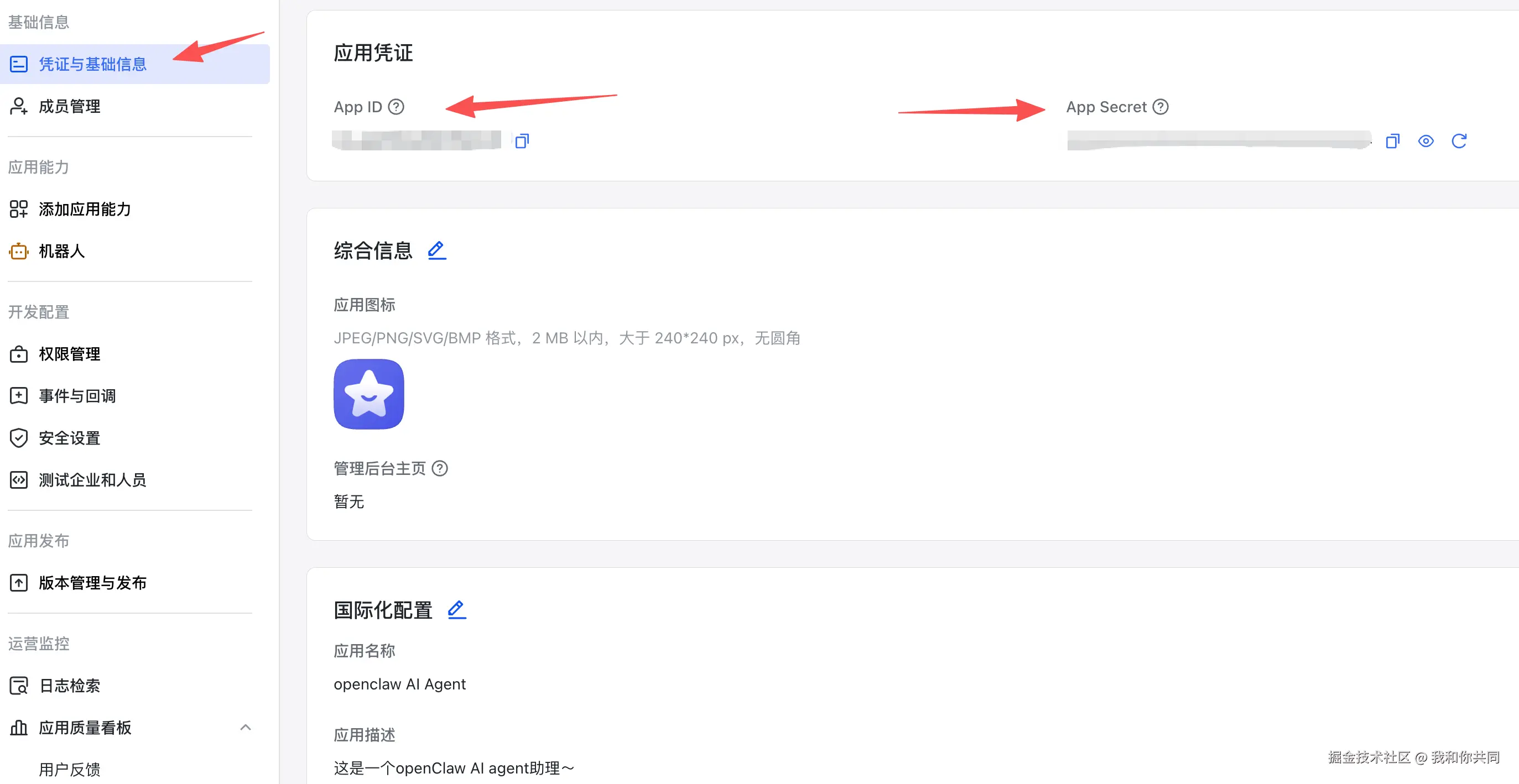Edit 综合信息 using the pencil icon

(x=437, y=250)
